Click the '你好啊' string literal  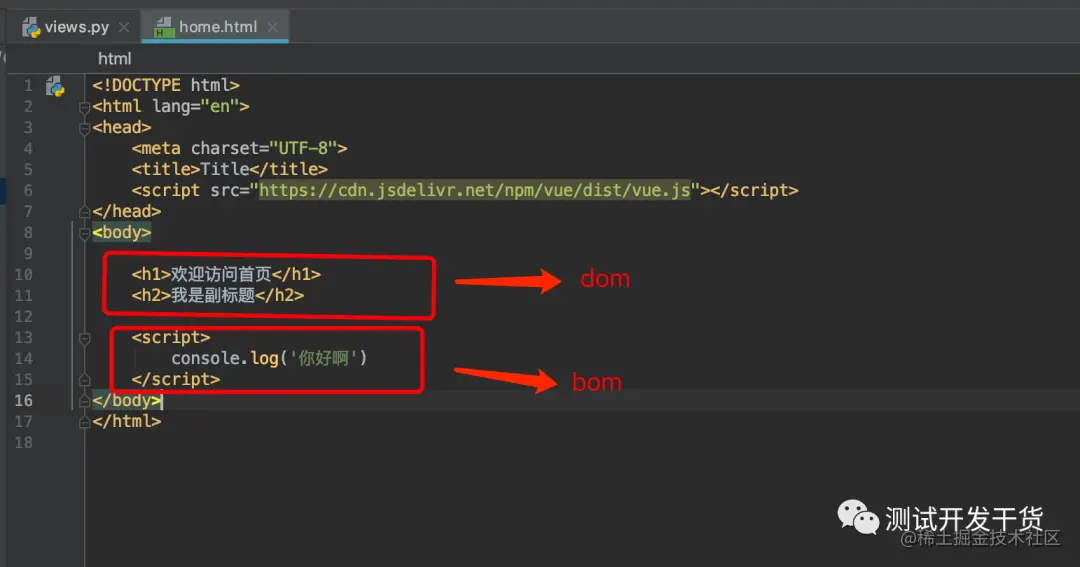pyautogui.click(x=324, y=358)
